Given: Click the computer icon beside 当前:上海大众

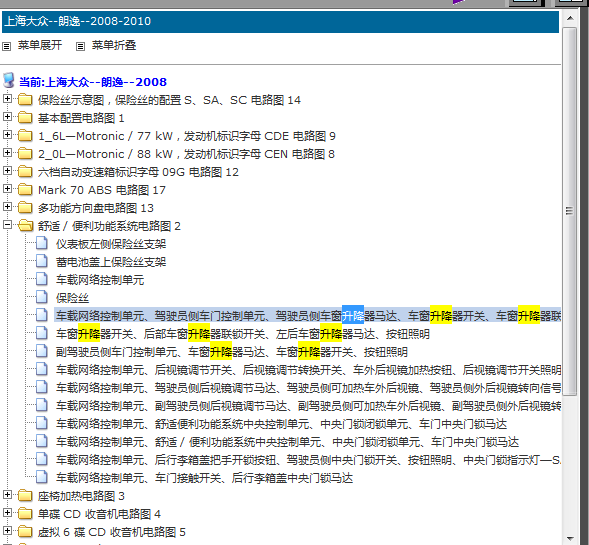Looking at the screenshot, I should [9, 80].
